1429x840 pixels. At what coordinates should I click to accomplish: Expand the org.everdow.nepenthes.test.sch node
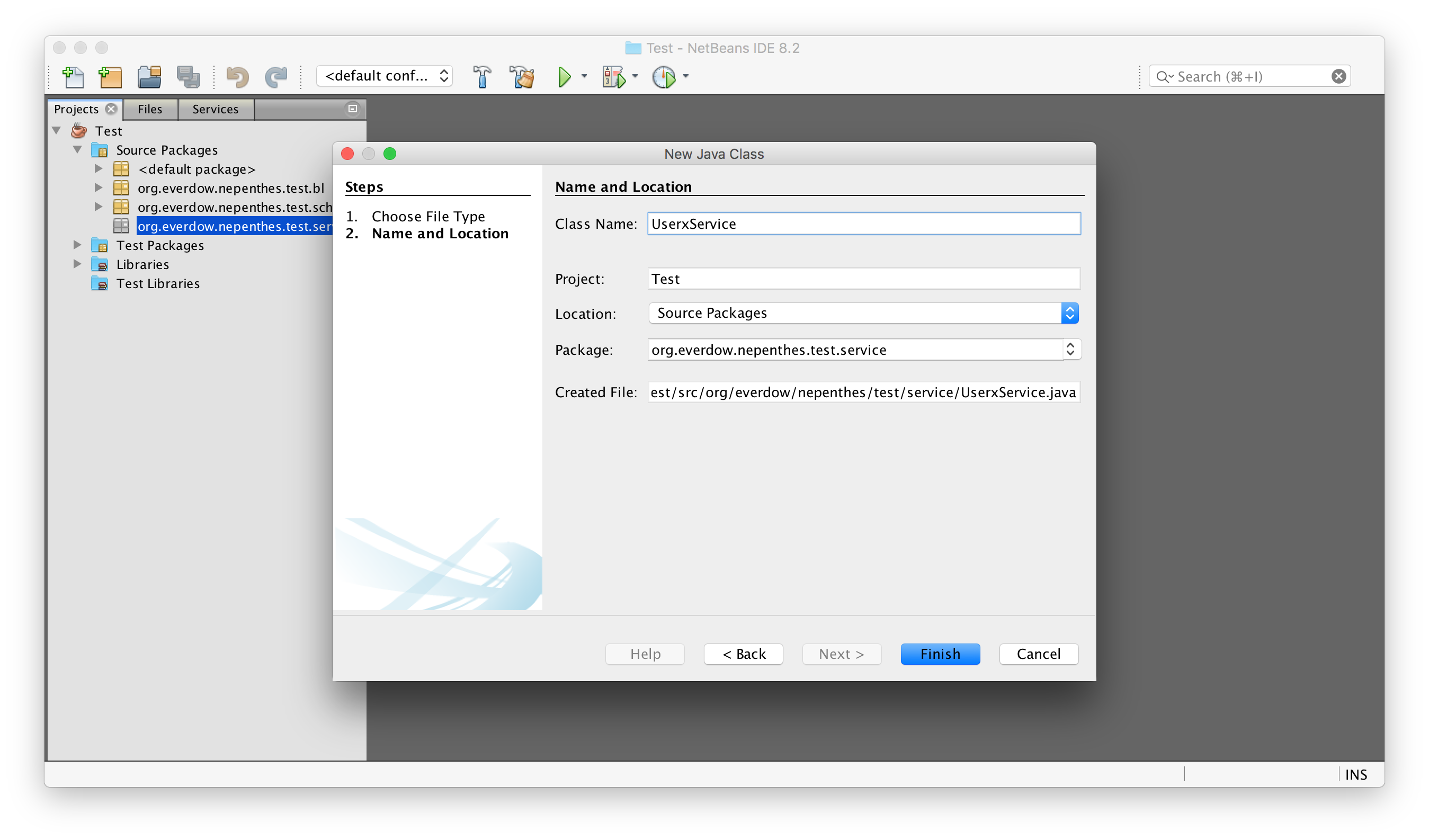(x=99, y=207)
